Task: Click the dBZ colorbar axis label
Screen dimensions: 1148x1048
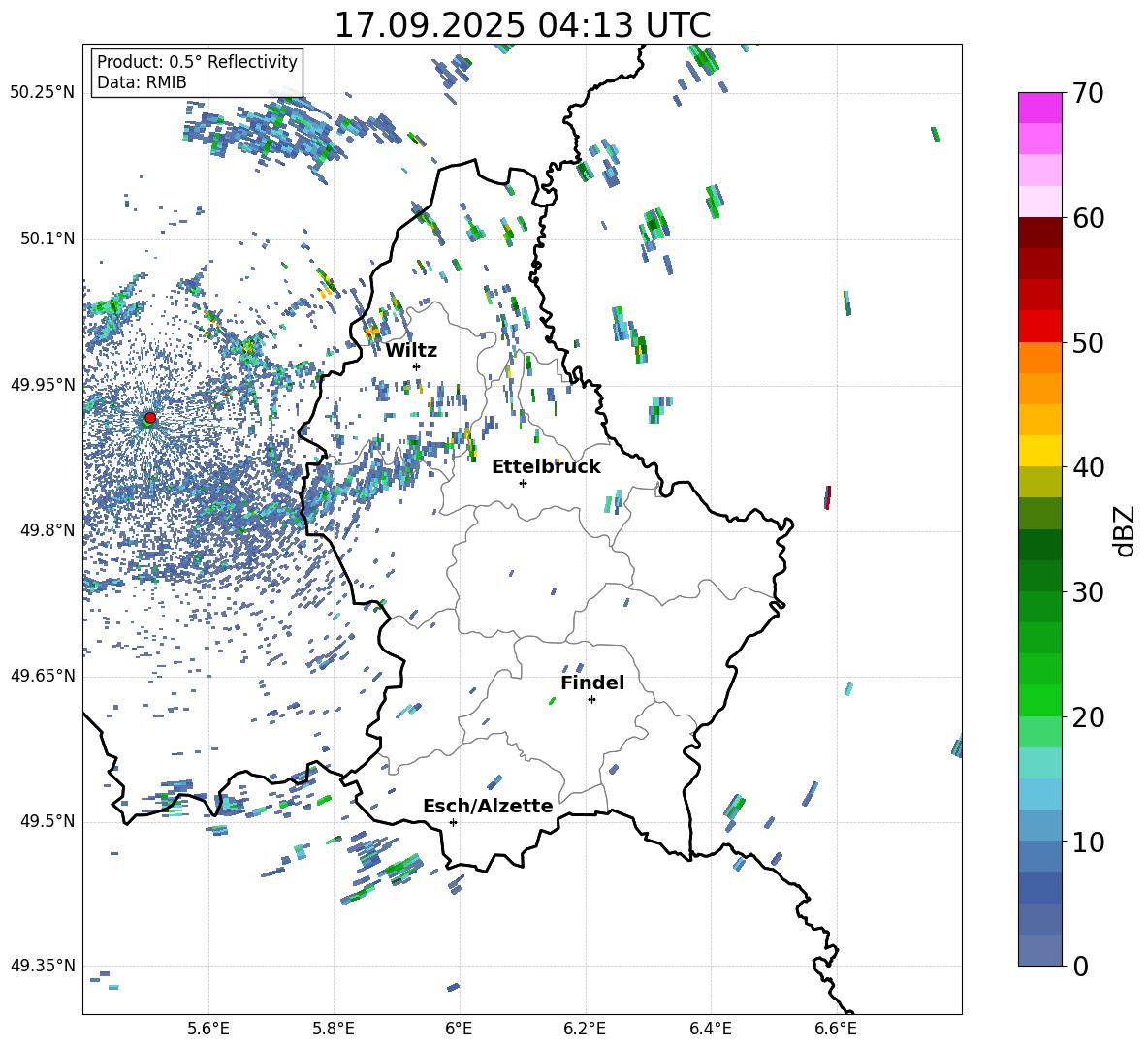Action: click(x=1125, y=530)
